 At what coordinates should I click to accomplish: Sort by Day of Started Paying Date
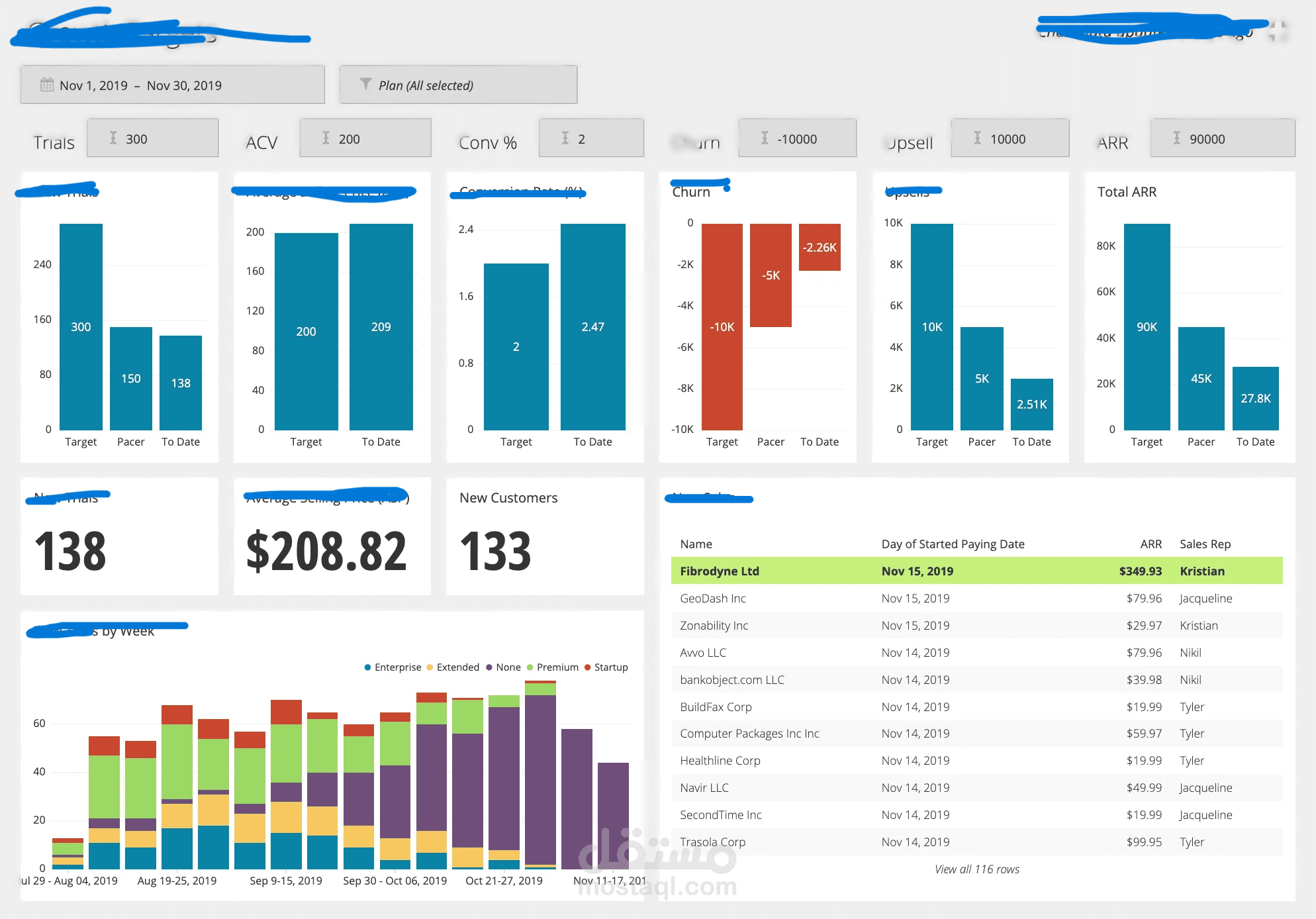(x=953, y=544)
